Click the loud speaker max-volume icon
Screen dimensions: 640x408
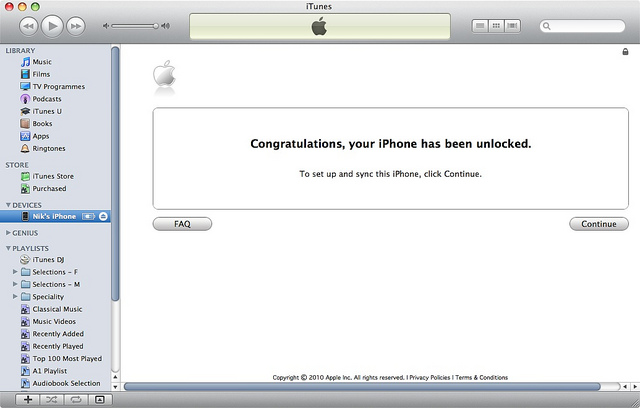tap(165, 26)
